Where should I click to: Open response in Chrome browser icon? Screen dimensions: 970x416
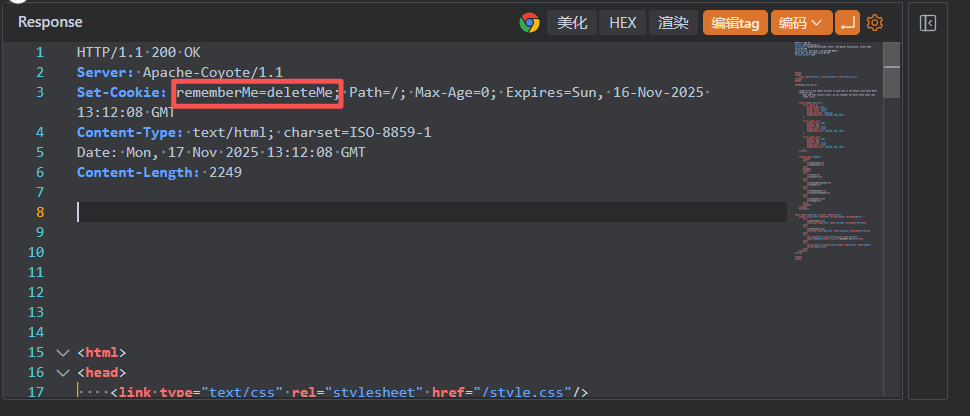[x=529, y=22]
